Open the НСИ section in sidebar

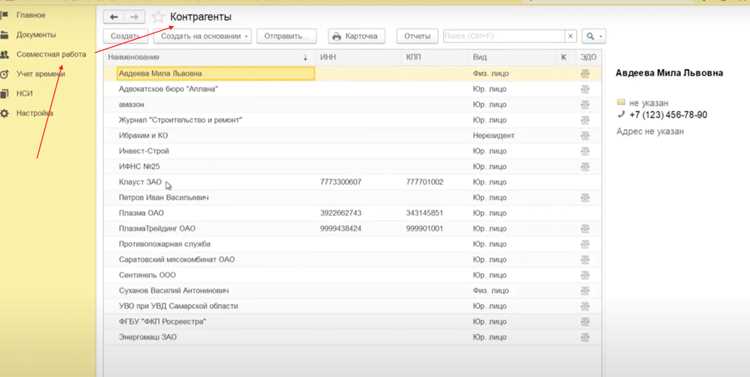click(24, 94)
